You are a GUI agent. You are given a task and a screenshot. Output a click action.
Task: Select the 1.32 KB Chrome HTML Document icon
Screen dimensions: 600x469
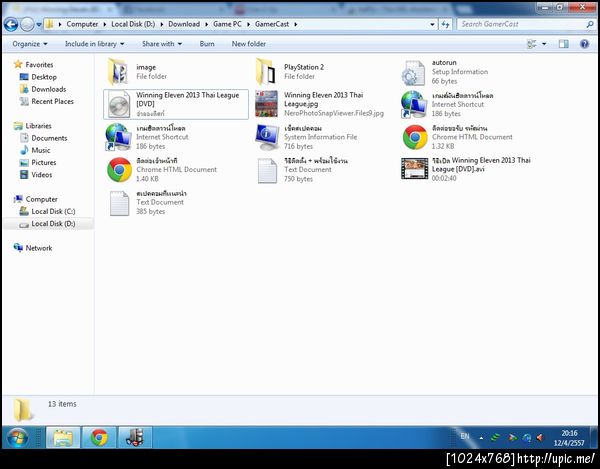point(415,137)
